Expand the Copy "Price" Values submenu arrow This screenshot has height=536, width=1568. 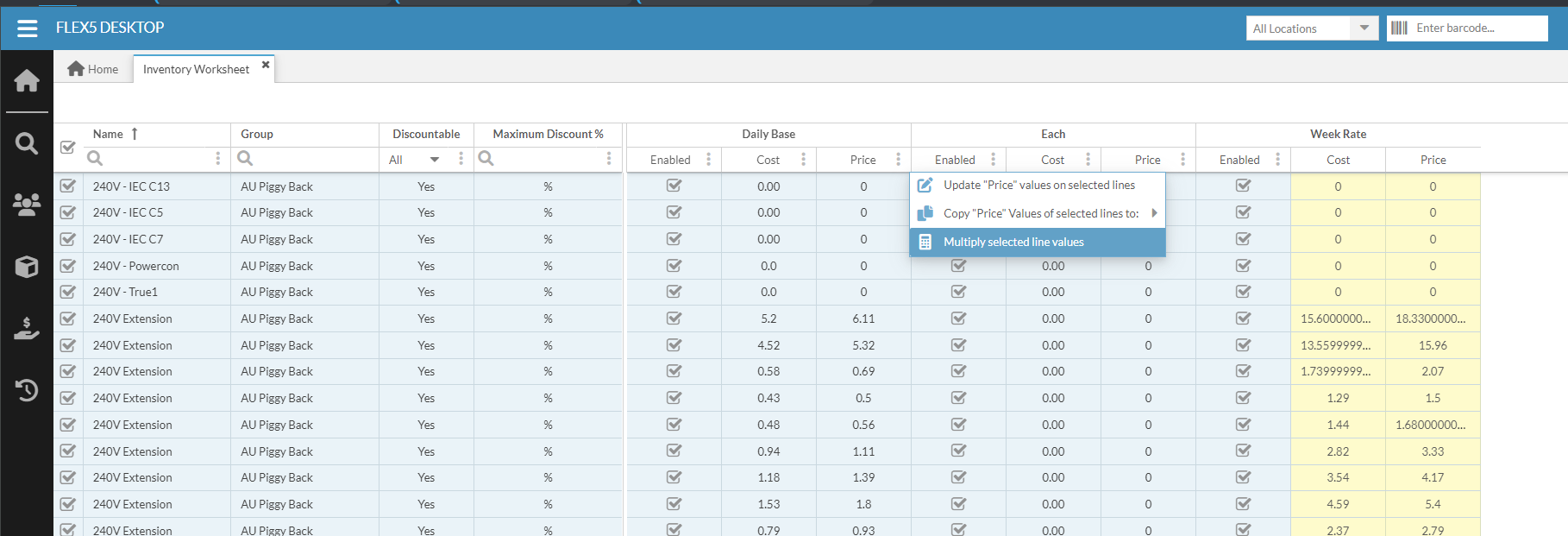click(1154, 213)
